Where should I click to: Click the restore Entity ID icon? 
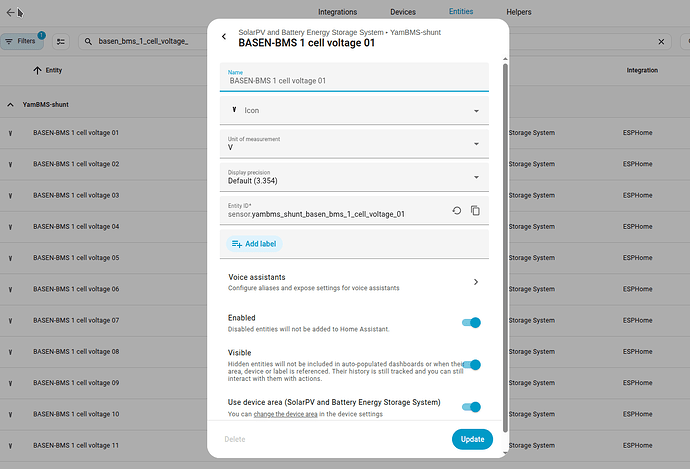click(x=457, y=210)
